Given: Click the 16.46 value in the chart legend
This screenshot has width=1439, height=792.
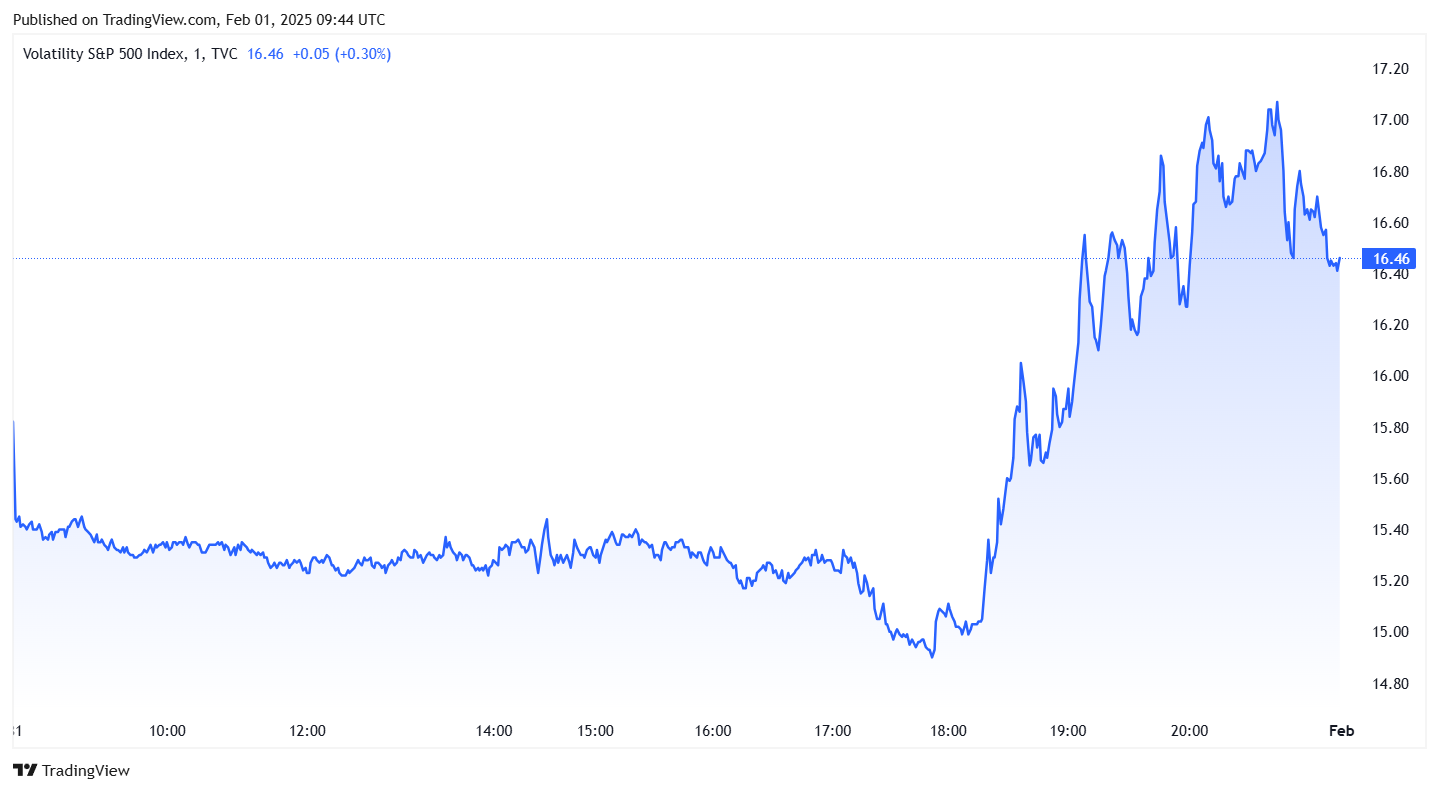Looking at the screenshot, I should [265, 54].
